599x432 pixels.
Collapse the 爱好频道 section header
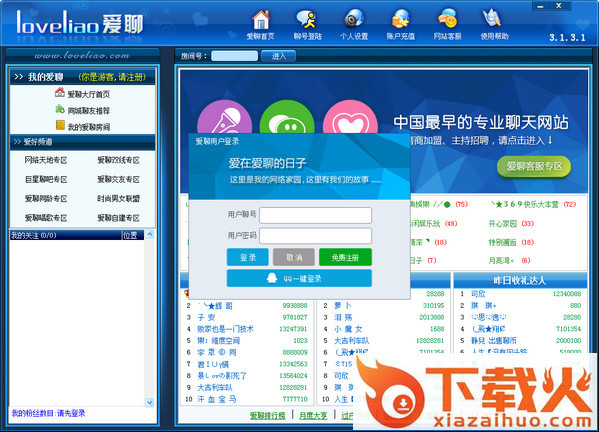point(83,142)
